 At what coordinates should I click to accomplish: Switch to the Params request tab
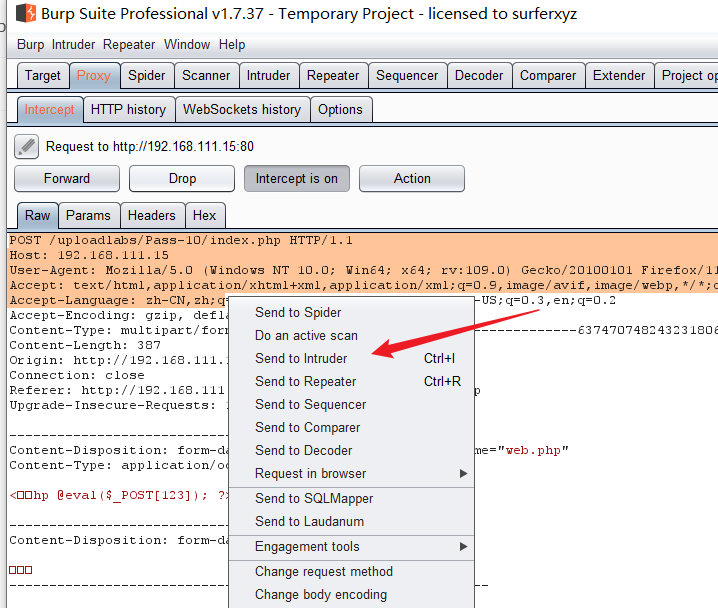coord(88,216)
